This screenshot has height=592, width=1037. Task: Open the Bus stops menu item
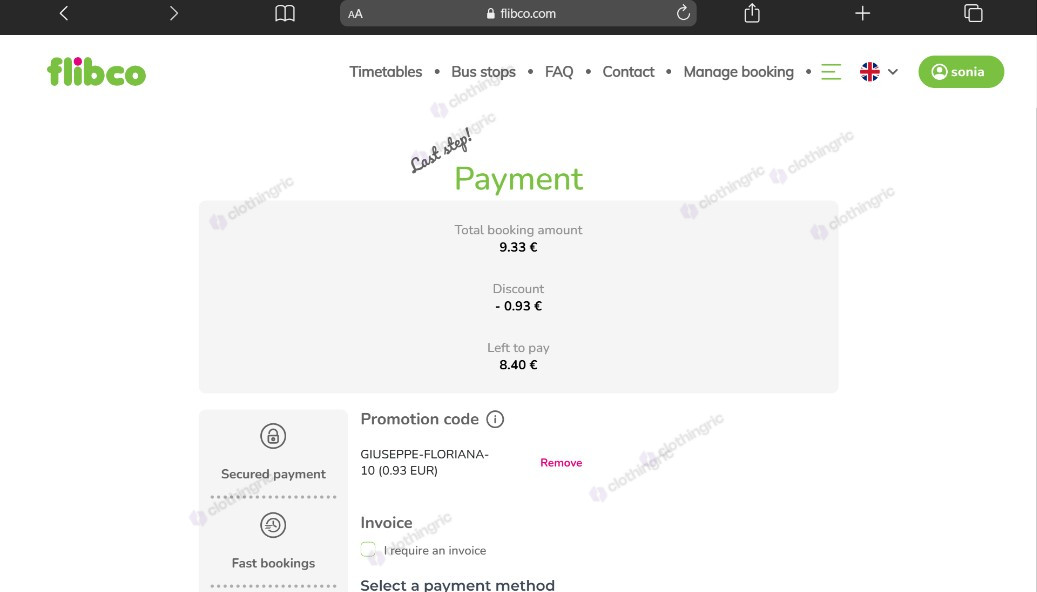click(x=483, y=71)
